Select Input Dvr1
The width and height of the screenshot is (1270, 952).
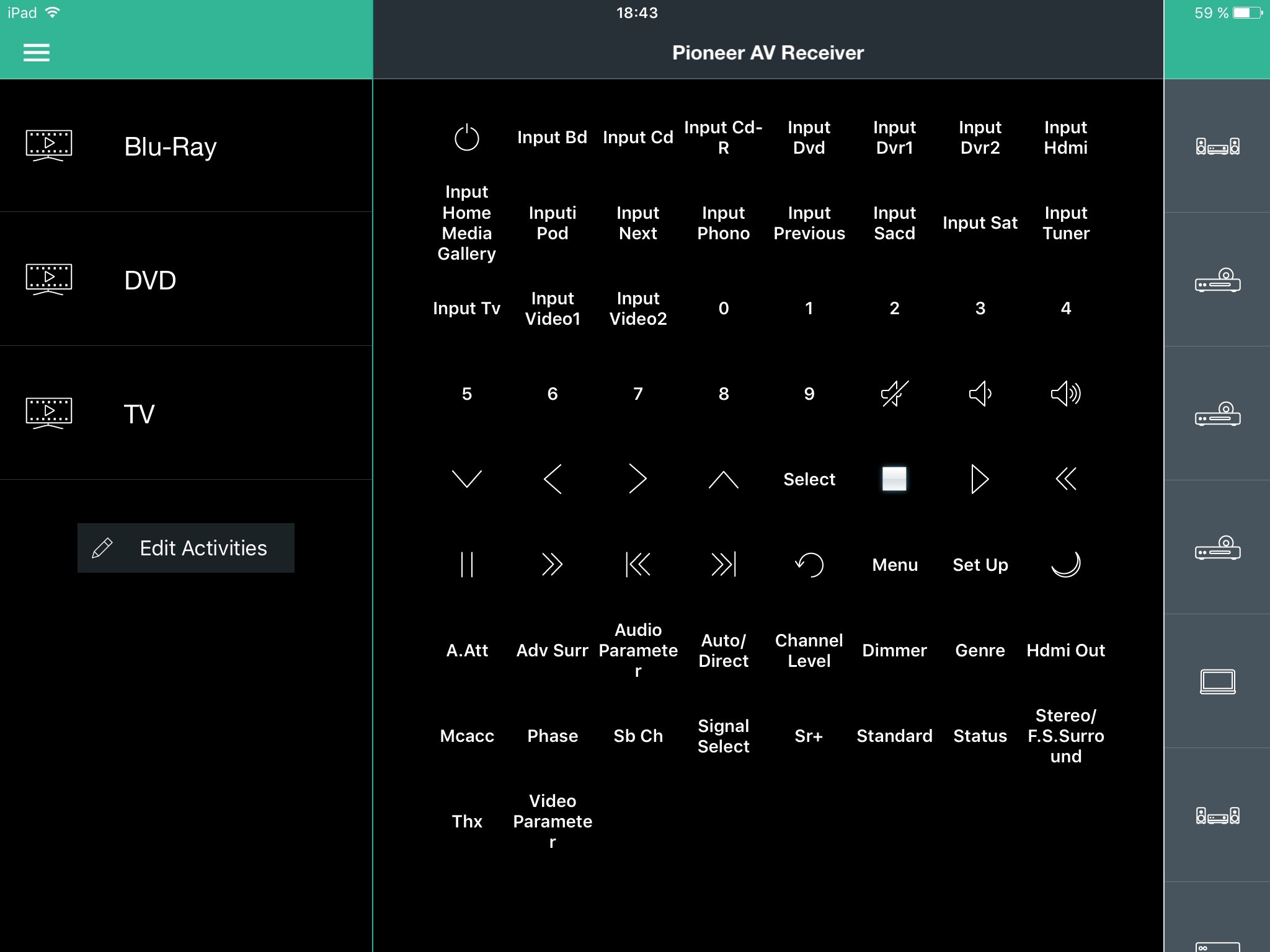pos(895,138)
